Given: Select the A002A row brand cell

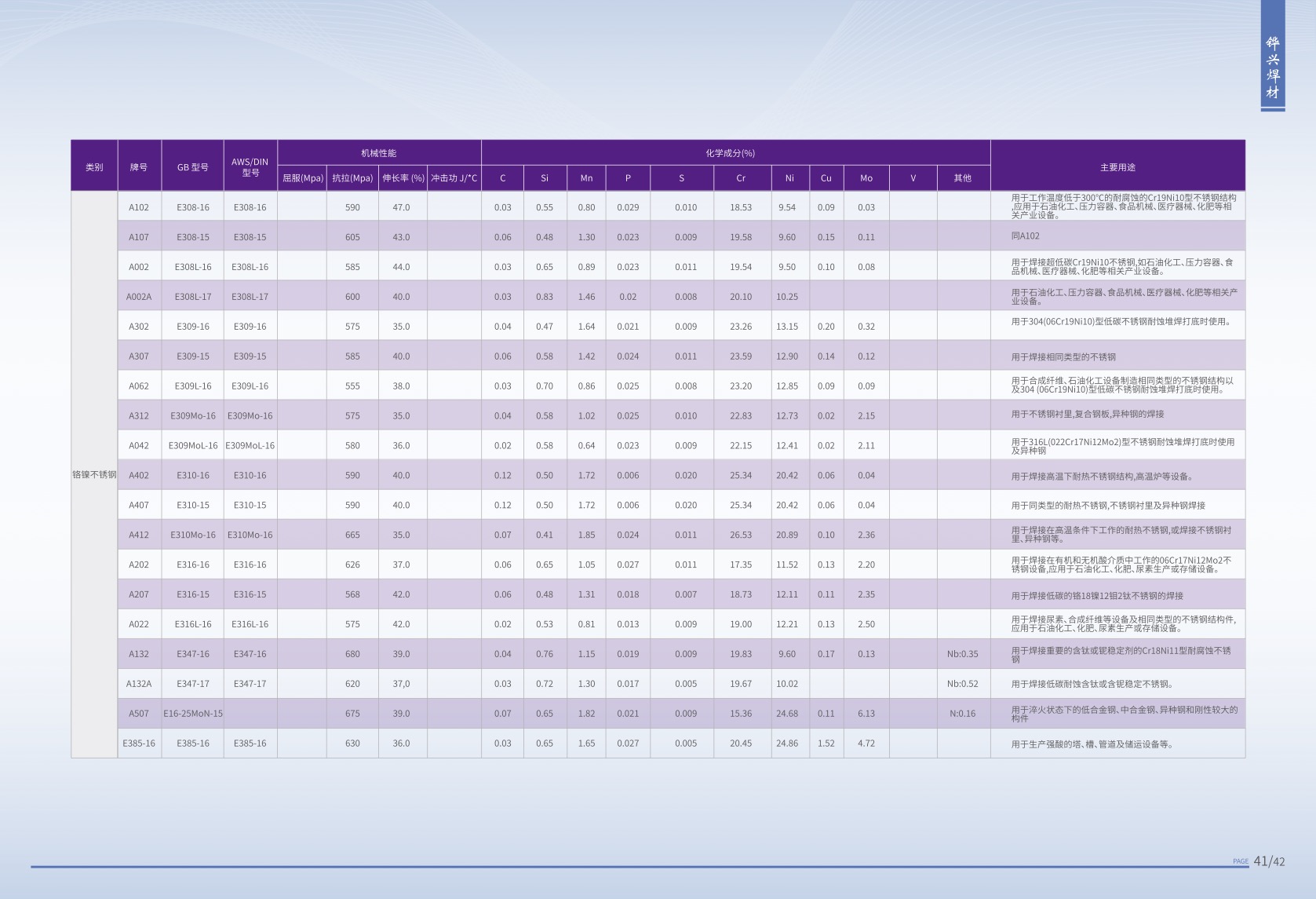Looking at the screenshot, I should pos(139,297).
